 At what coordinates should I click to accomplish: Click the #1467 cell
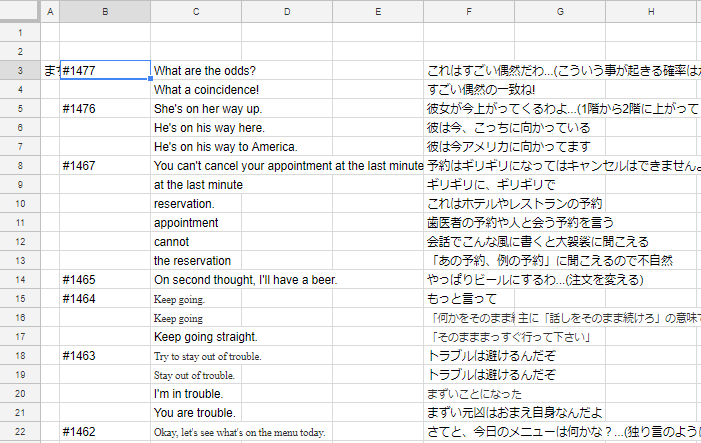(105, 166)
